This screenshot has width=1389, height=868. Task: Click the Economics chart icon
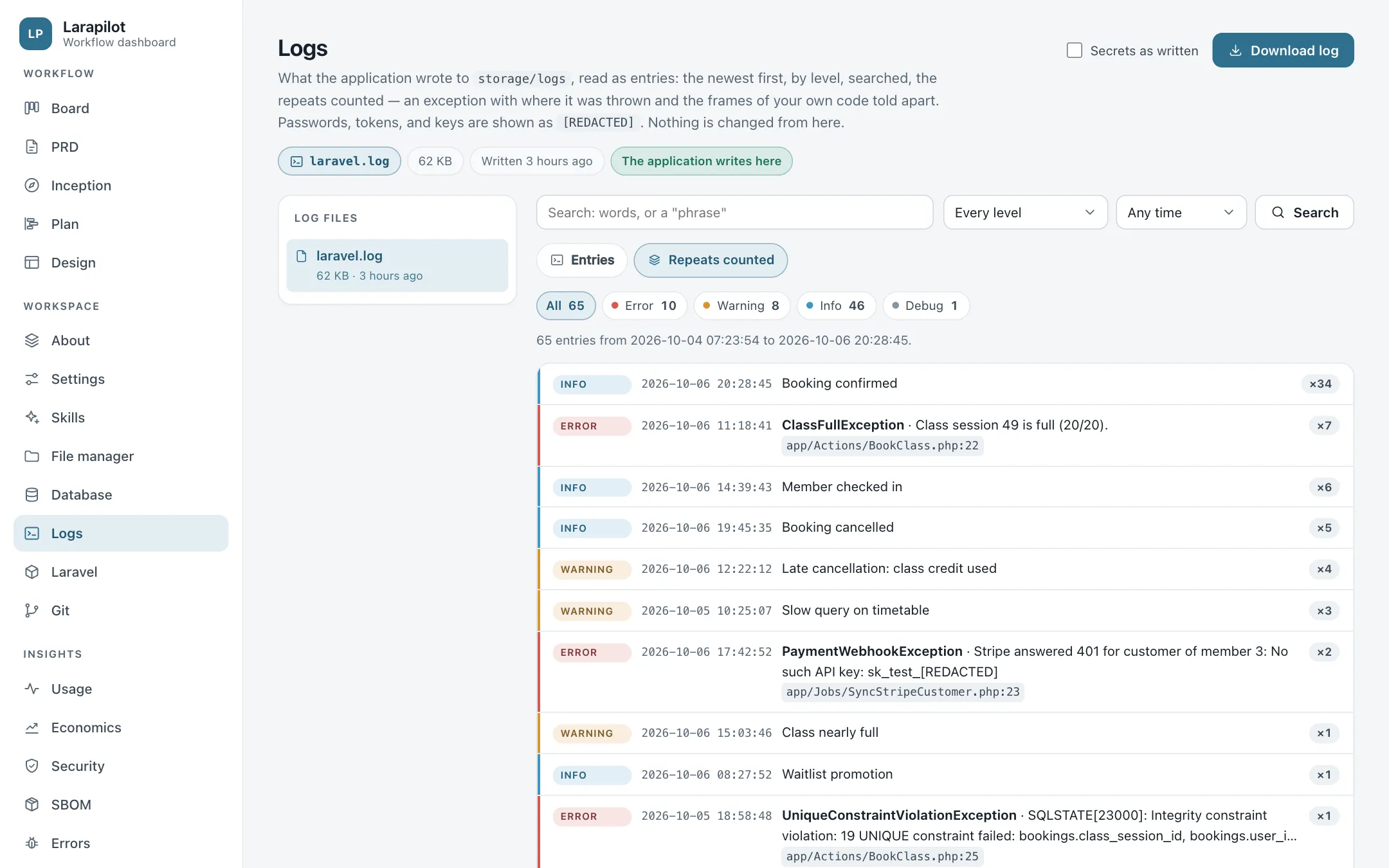[x=32, y=727]
